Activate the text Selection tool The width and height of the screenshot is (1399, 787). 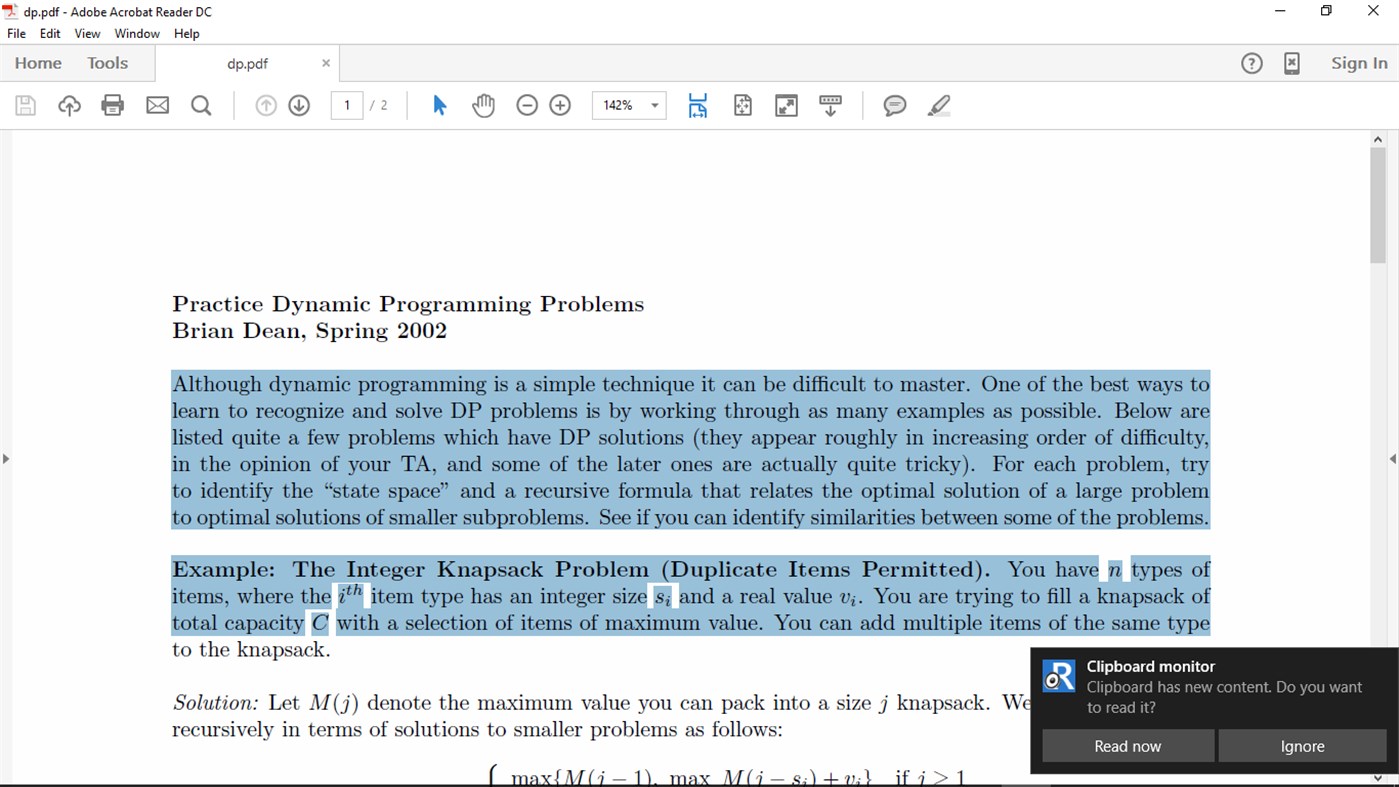pos(439,104)
